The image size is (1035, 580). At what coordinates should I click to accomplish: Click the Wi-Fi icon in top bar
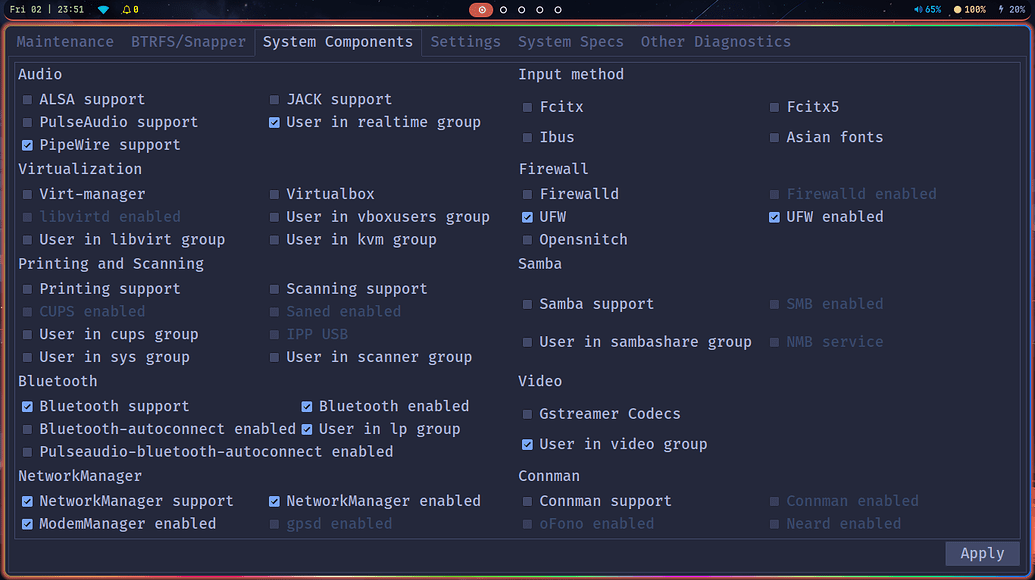coord(103,9)
